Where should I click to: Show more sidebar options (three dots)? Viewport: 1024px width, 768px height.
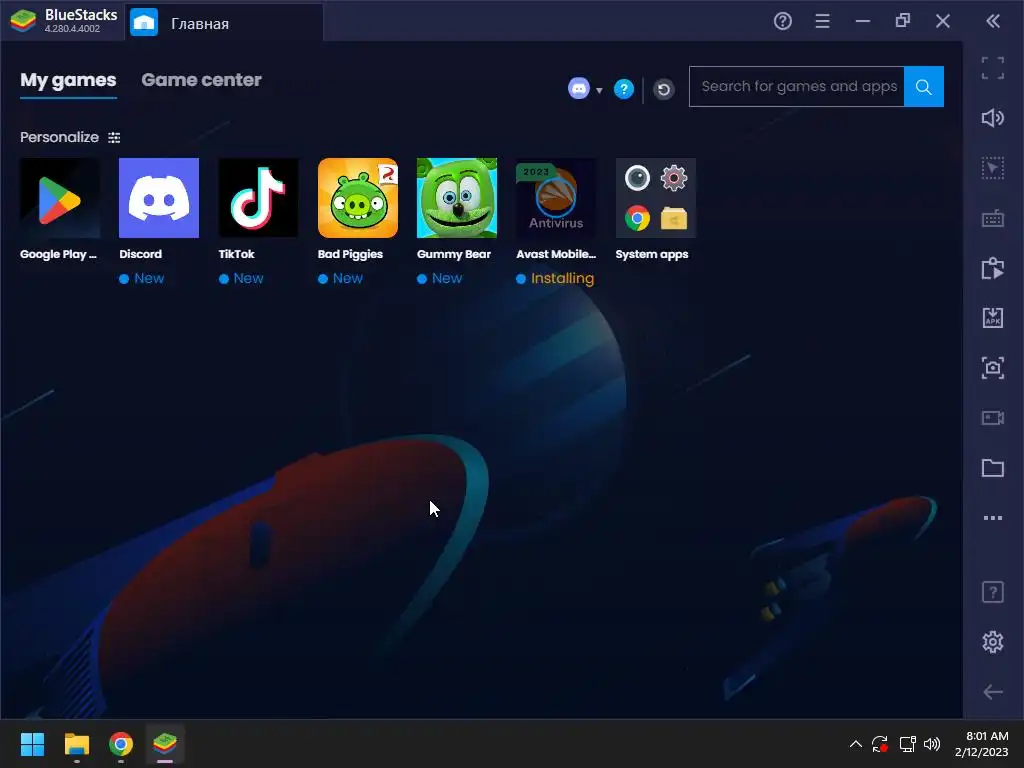coord(993,518)
